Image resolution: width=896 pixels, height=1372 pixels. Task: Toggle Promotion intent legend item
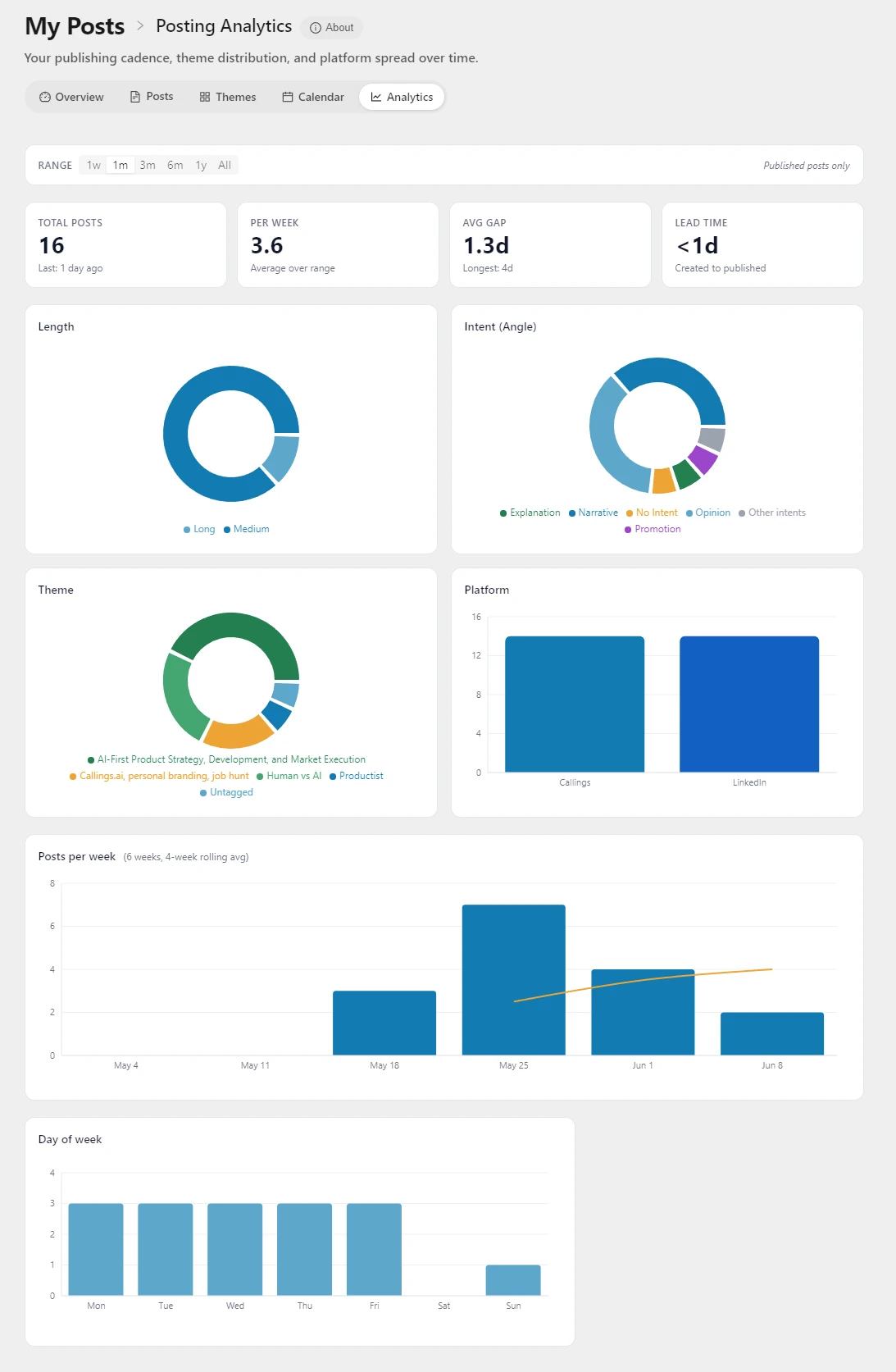[653, 530]
